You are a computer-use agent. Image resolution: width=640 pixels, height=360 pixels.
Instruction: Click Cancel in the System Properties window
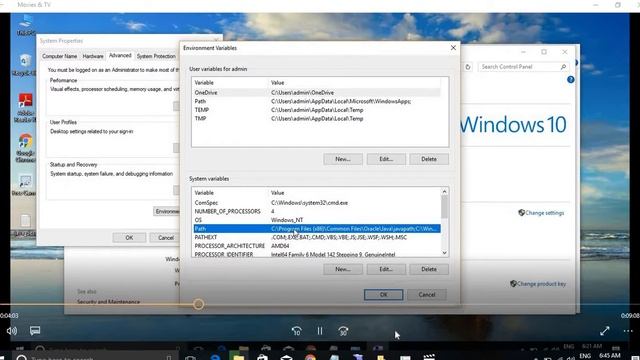click(x=165, y=238)
